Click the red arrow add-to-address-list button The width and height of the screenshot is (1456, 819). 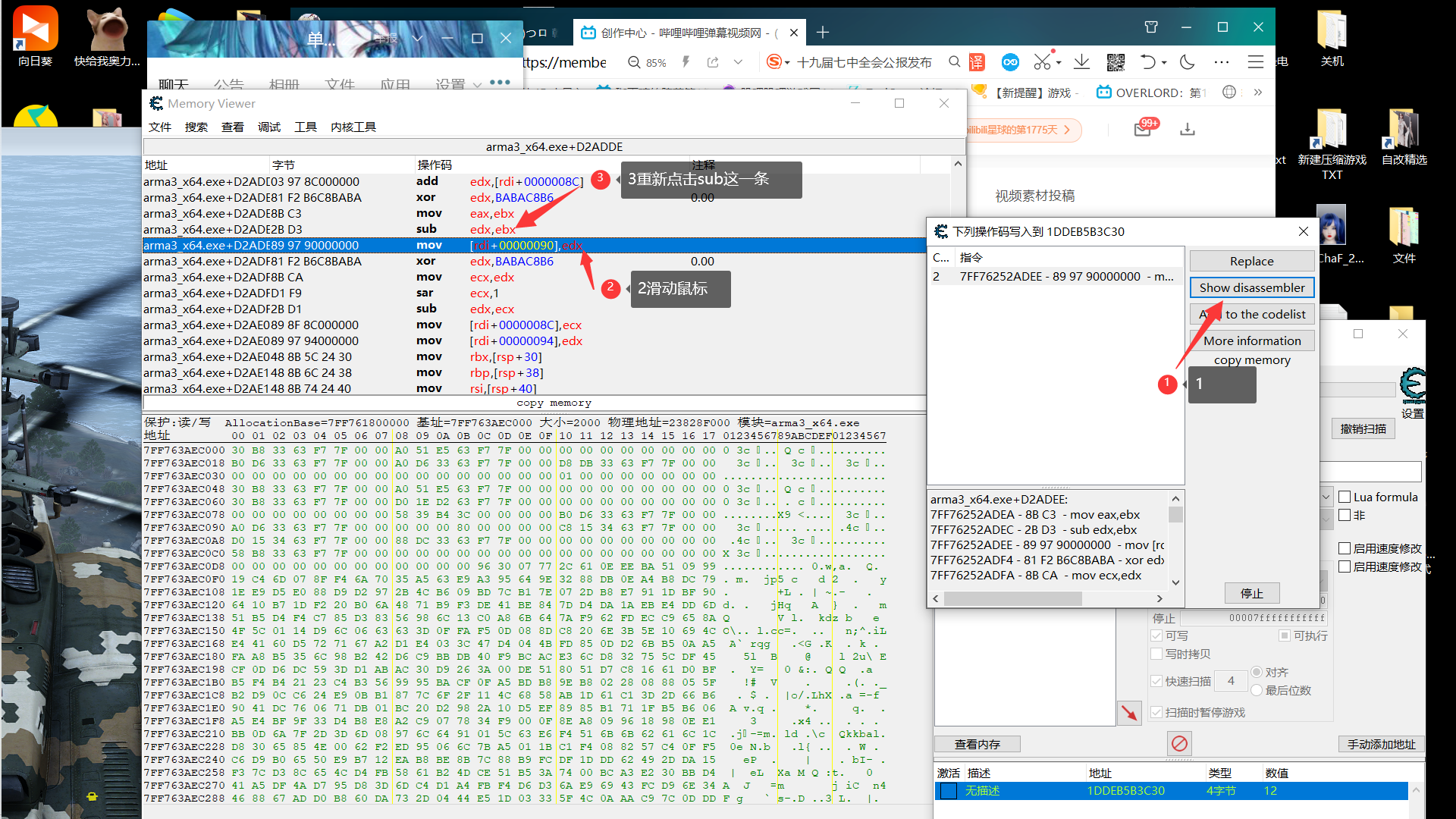pos(1129,713)
